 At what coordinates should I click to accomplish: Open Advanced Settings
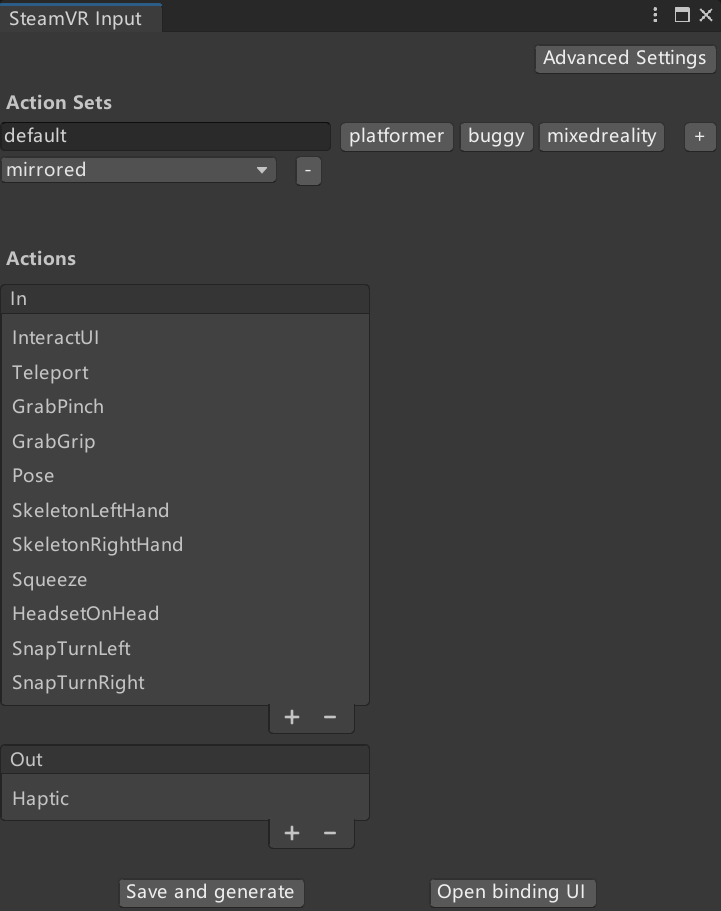624,58
